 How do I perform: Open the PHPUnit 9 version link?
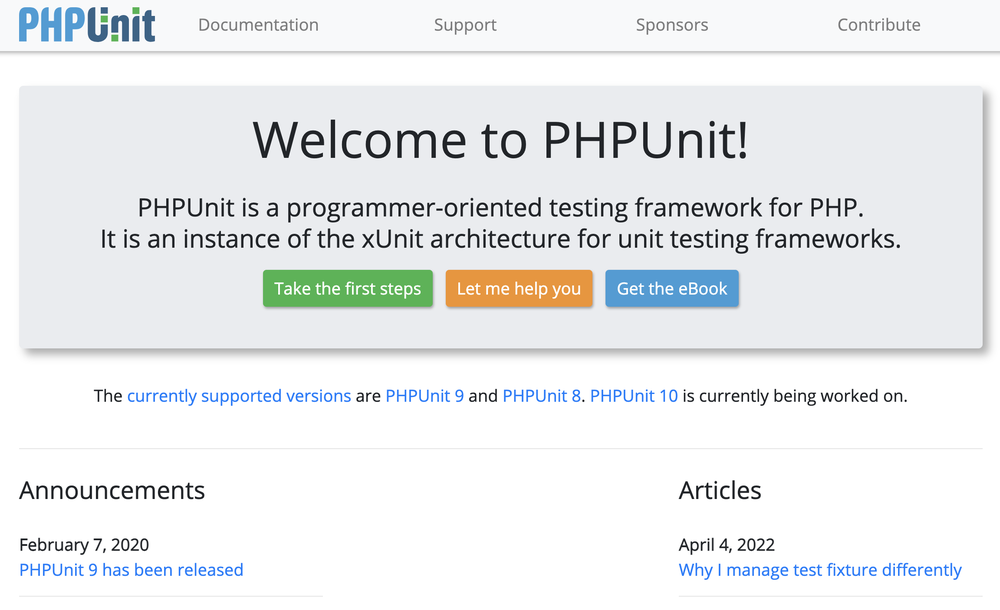point(425,396)
